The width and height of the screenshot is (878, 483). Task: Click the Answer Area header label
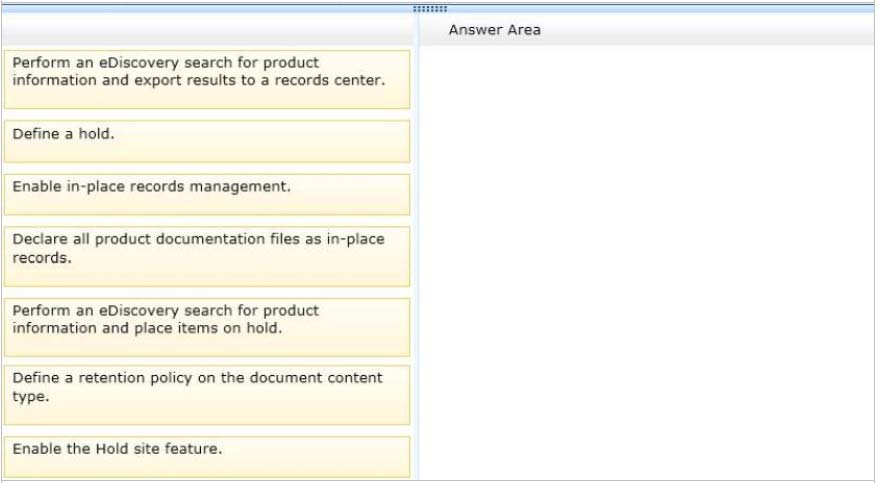[x=494, y=30]
